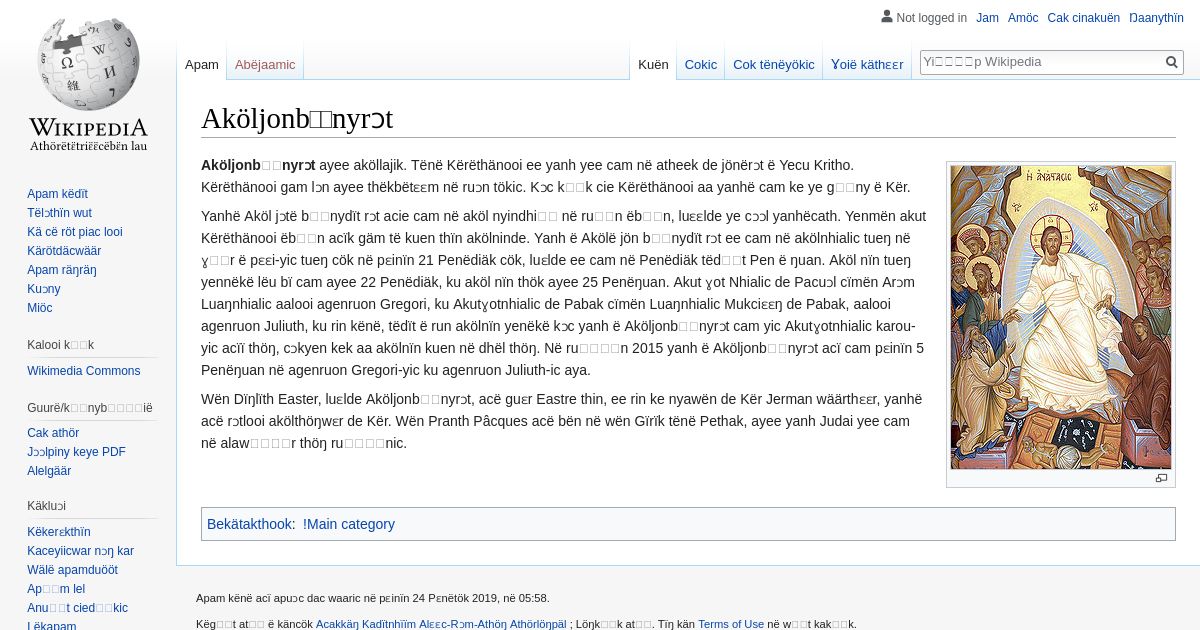Click Cak athör sidebar link
1200x630 pixels.
coord(53,433)
